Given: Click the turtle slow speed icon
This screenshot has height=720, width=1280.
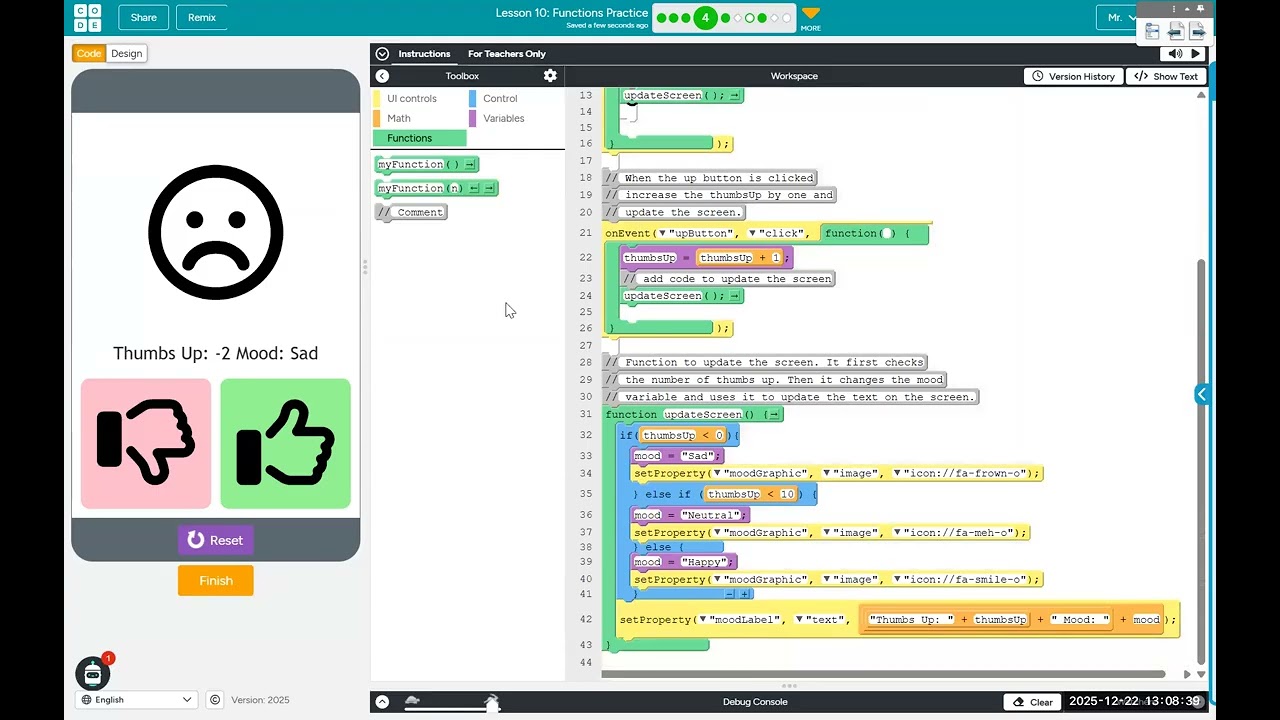Looking at the screenshot, I should tap(411, 701).
